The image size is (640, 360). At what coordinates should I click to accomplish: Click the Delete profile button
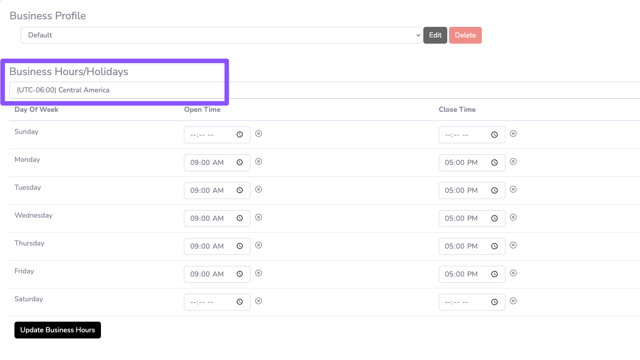point(465,35)
